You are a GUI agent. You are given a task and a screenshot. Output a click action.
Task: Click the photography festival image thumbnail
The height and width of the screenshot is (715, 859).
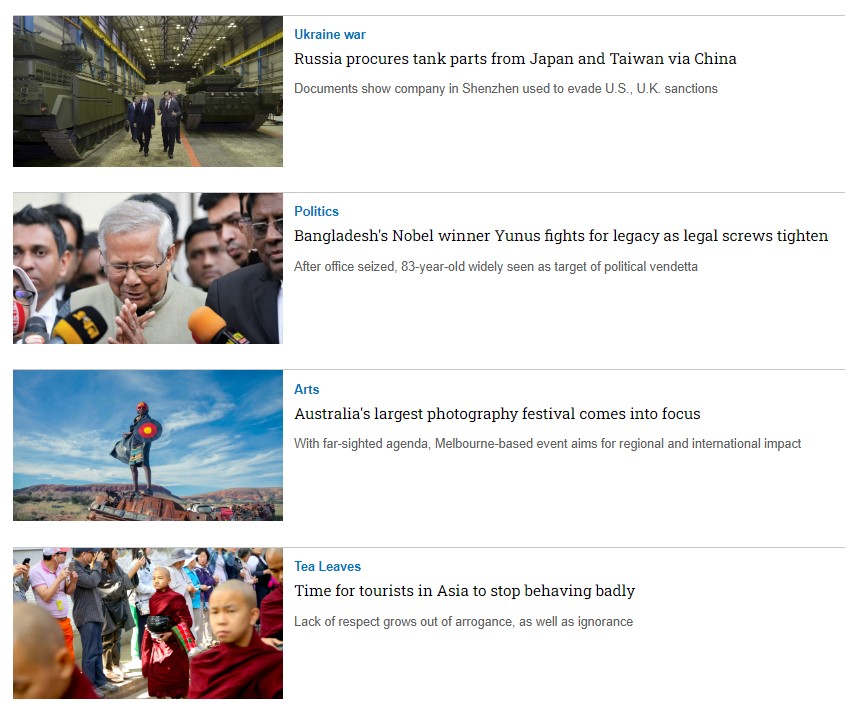coord(148,445)
